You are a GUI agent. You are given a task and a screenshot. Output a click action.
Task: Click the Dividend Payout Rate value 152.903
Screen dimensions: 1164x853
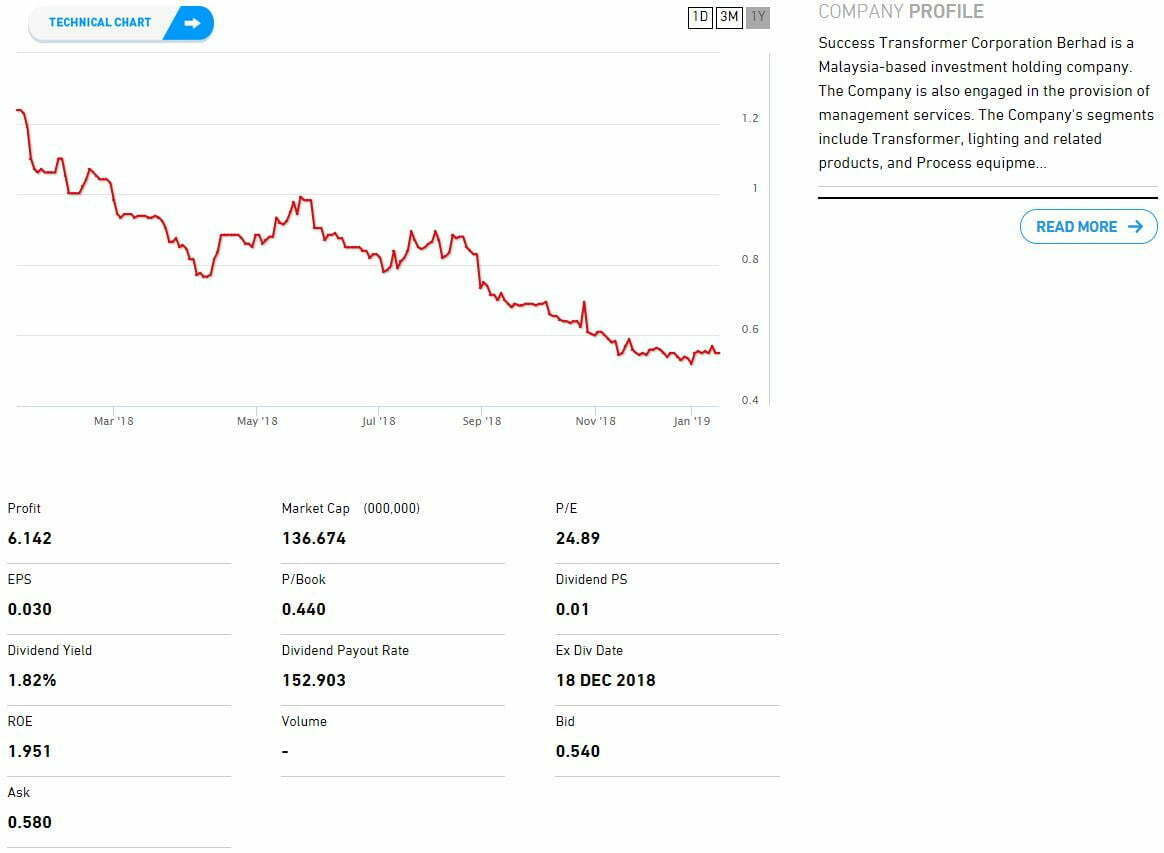pyautogui.click(x=314, y=680)
